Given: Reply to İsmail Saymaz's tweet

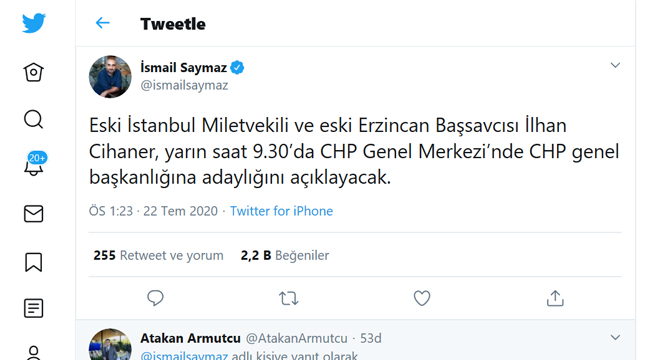Looking at the screenshot, I should (155, 298).
